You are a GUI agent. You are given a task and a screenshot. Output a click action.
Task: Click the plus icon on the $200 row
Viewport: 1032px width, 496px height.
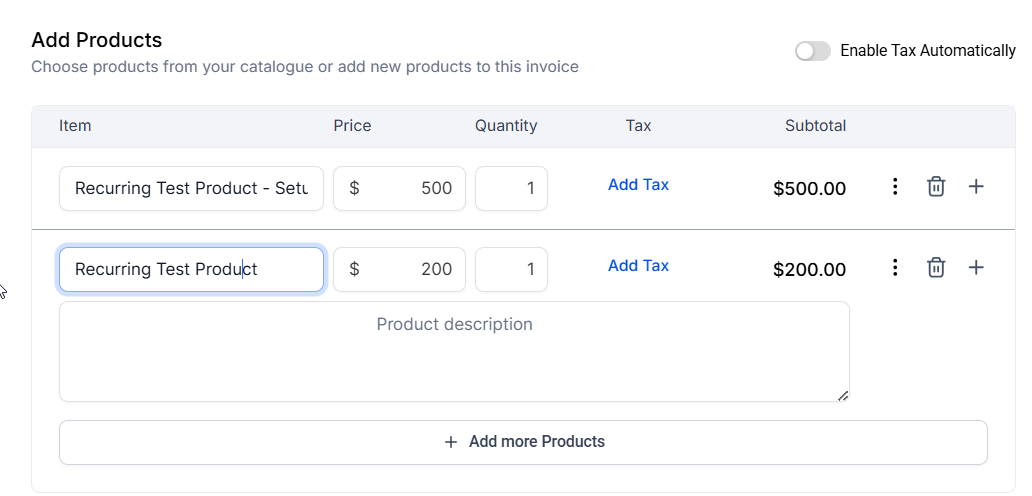977,268
